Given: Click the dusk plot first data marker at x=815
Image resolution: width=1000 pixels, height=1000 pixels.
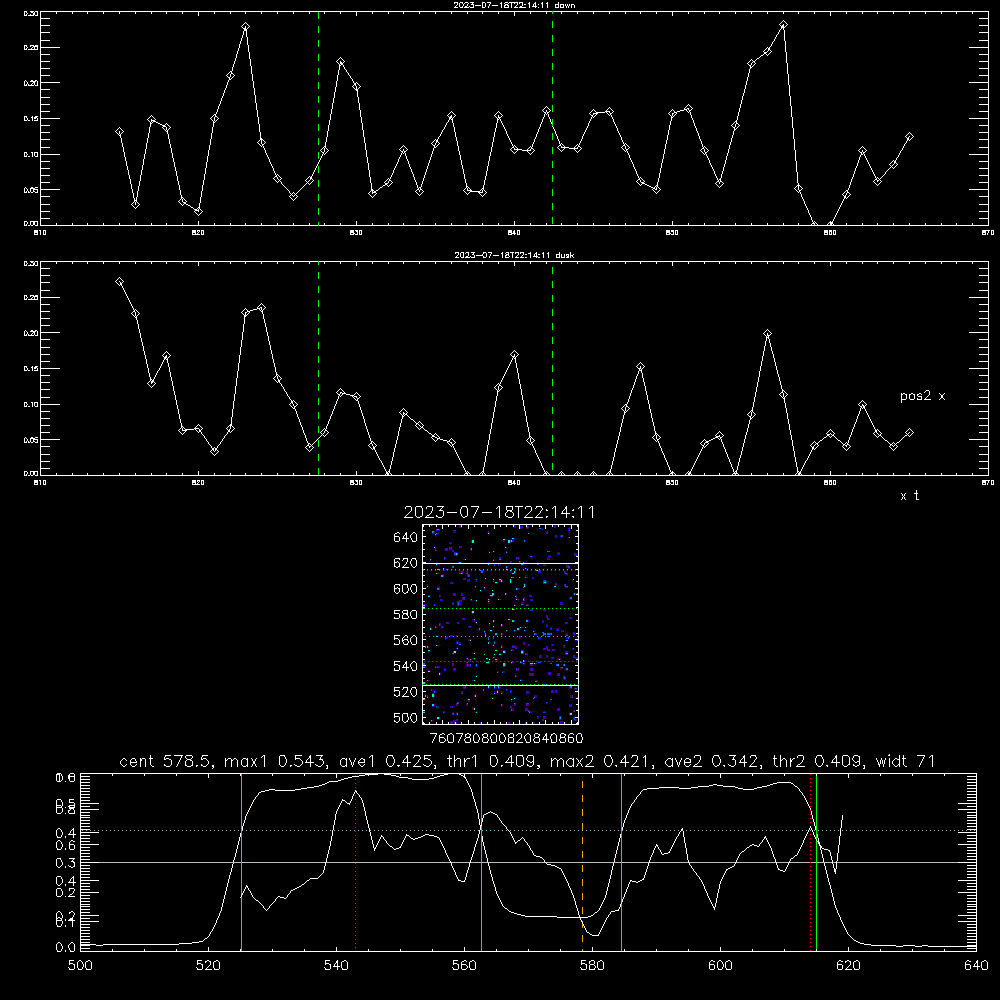Looking at the screenshot, I should [x=119, y=281].
